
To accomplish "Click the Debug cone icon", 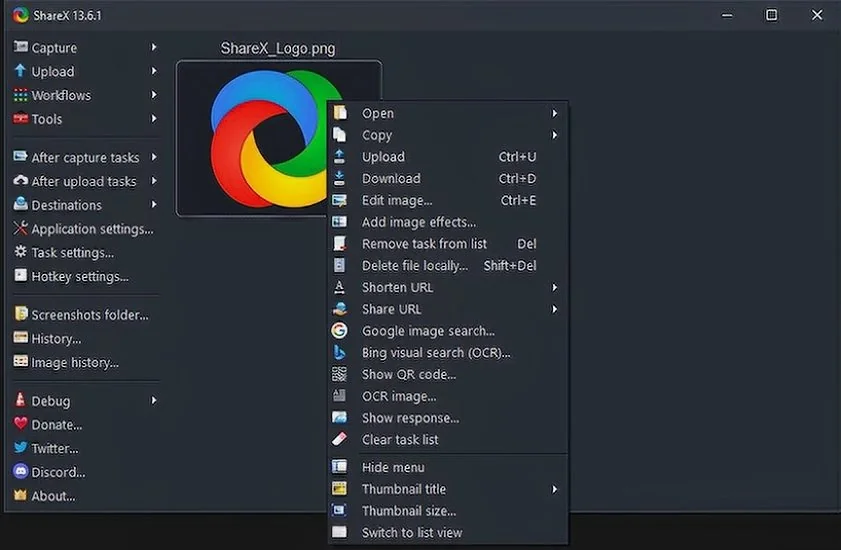I will pyautogui.click(x=20, y=399).
